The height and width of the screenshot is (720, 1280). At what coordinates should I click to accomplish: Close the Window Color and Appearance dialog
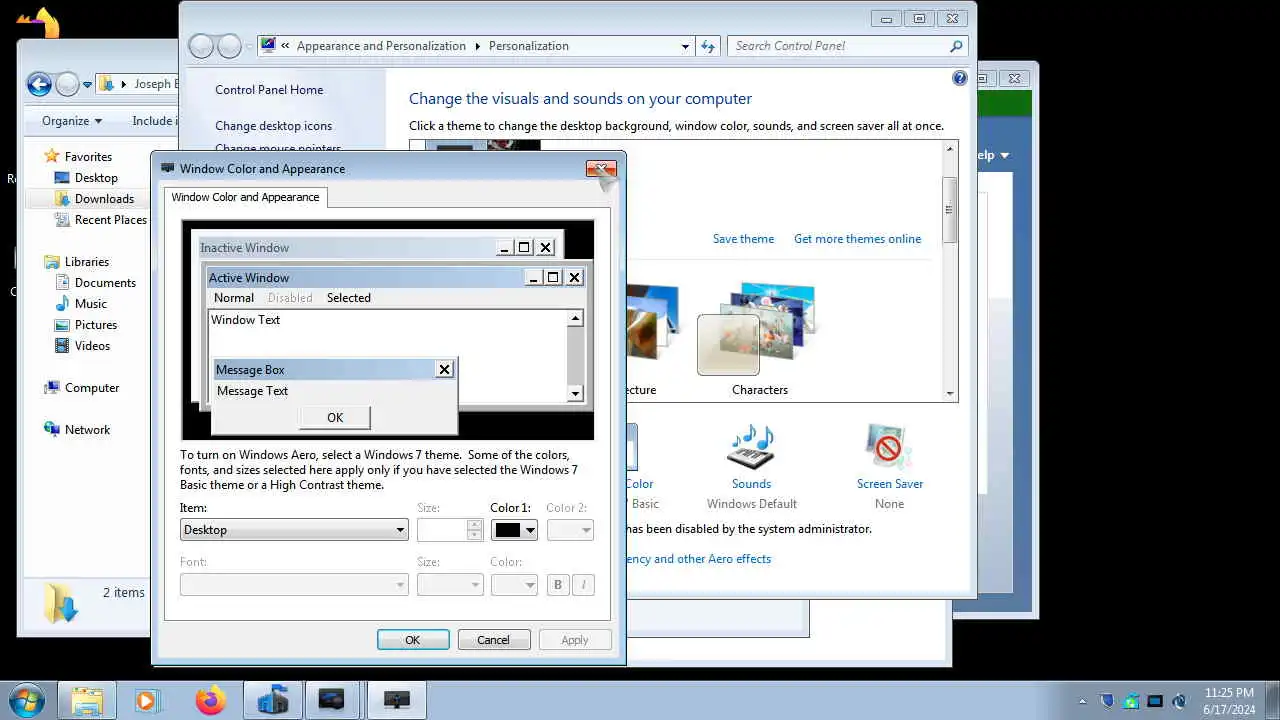(601, 169)
